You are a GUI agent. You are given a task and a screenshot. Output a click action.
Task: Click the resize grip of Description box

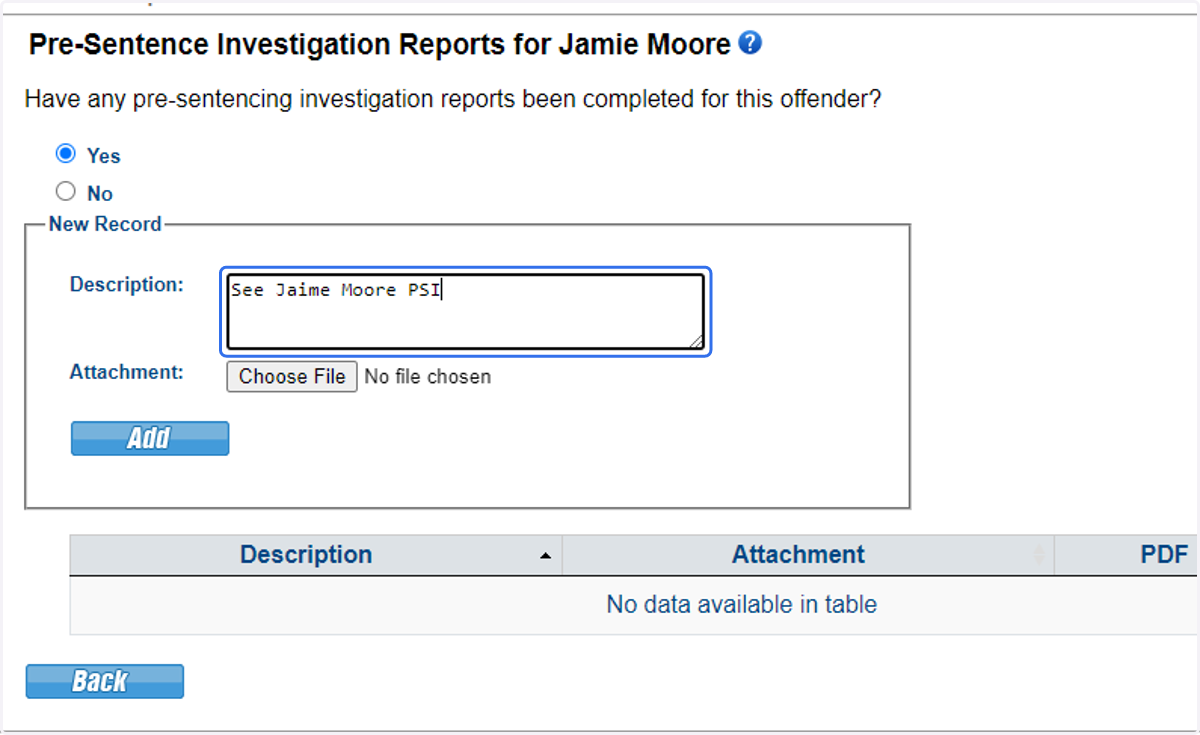point(696,341)
